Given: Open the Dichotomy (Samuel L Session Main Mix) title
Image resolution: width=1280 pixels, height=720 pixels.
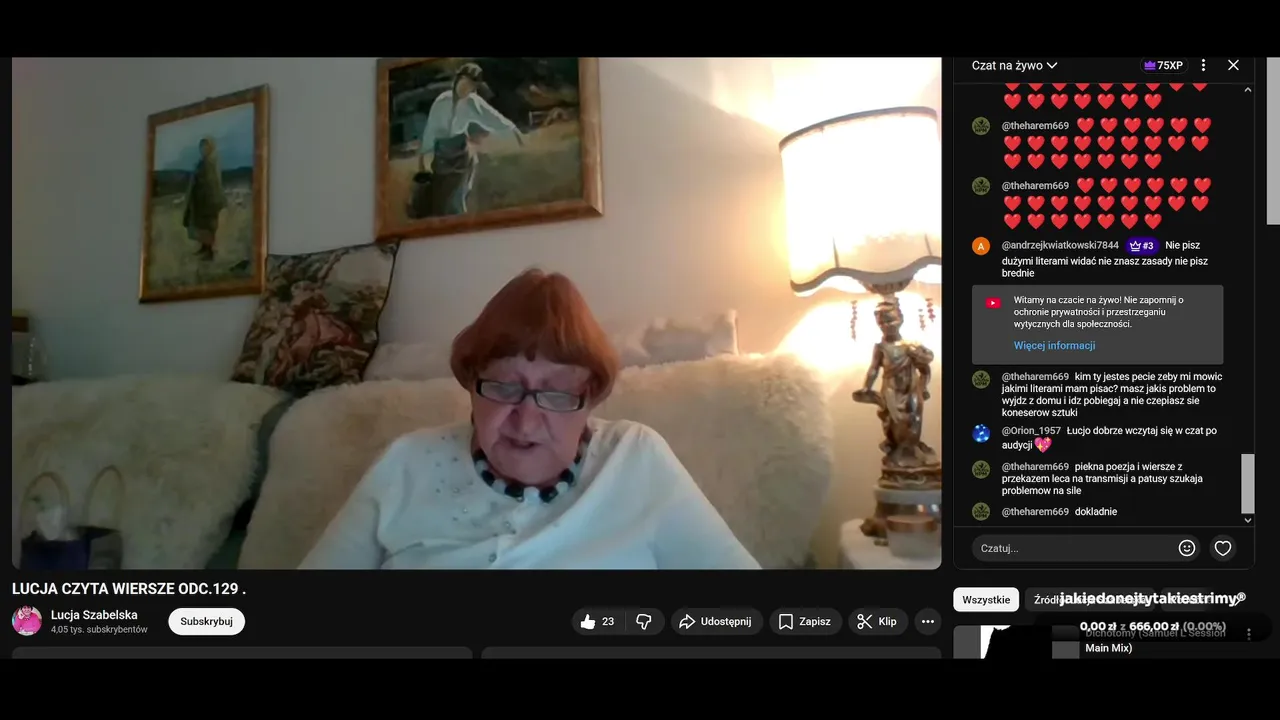Looking at the screenshot, I should pos(1155,640).
